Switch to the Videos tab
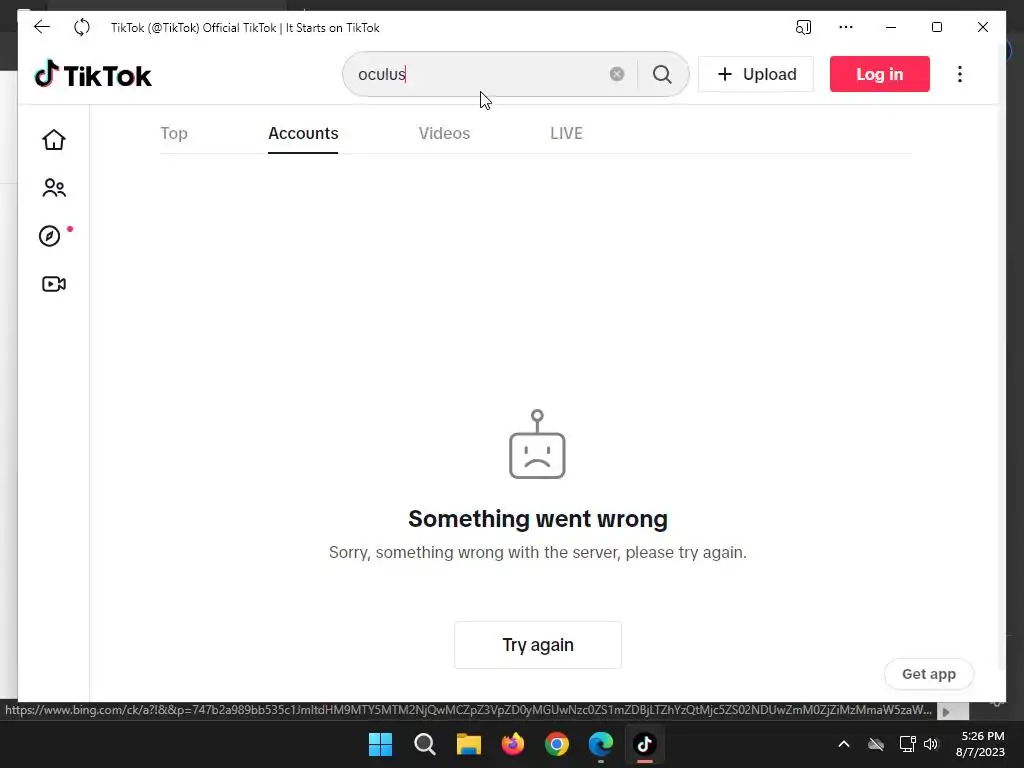 pyautogui.click(x=444, y=133)
